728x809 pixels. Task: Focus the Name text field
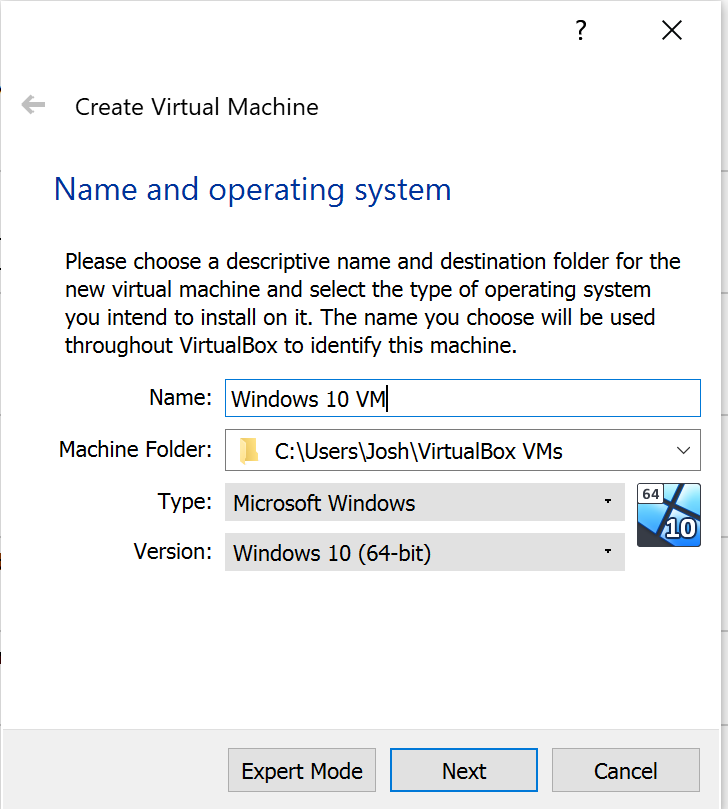click(x=463, y=398)
